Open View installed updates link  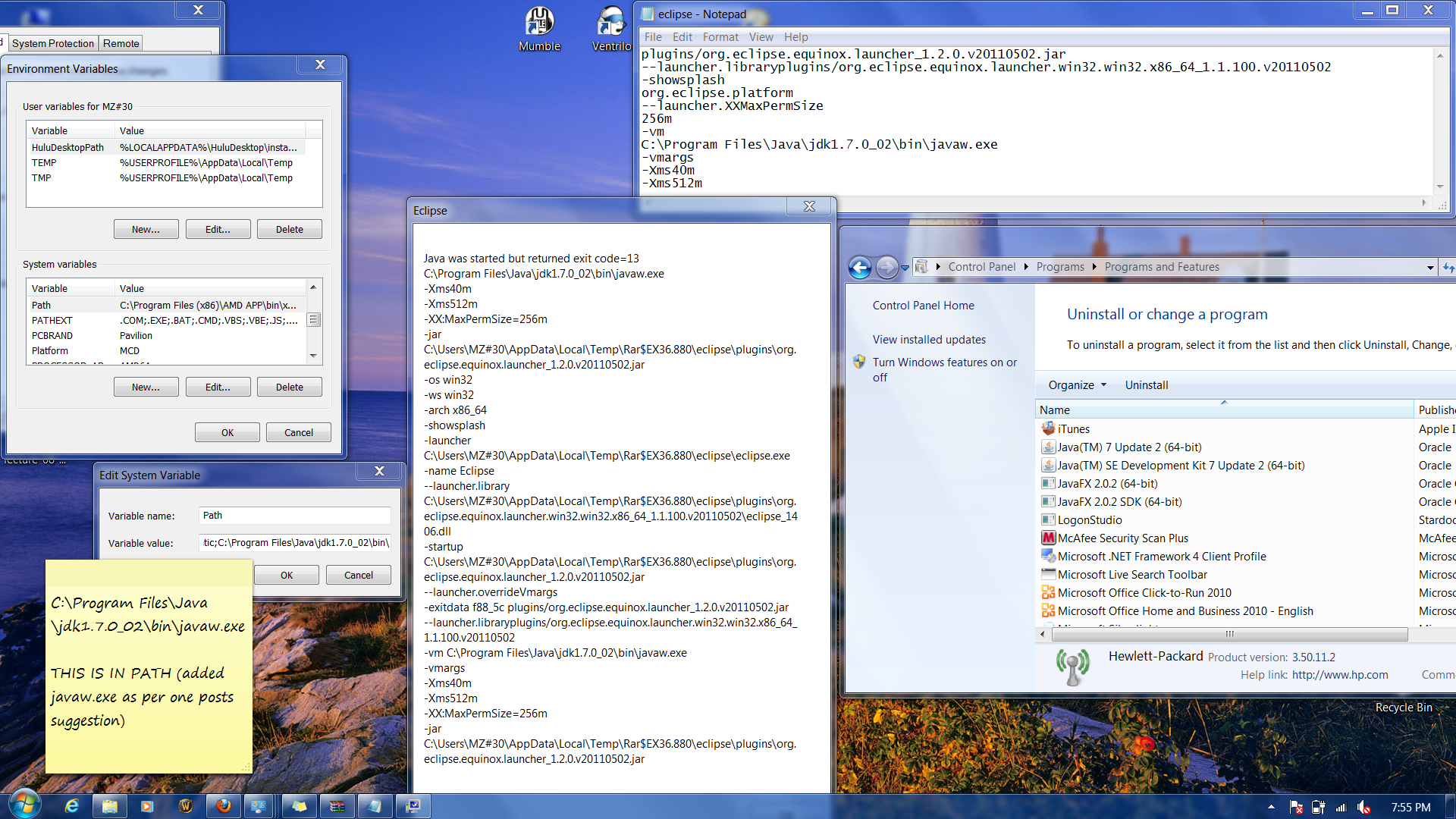(x=929, y=339)
